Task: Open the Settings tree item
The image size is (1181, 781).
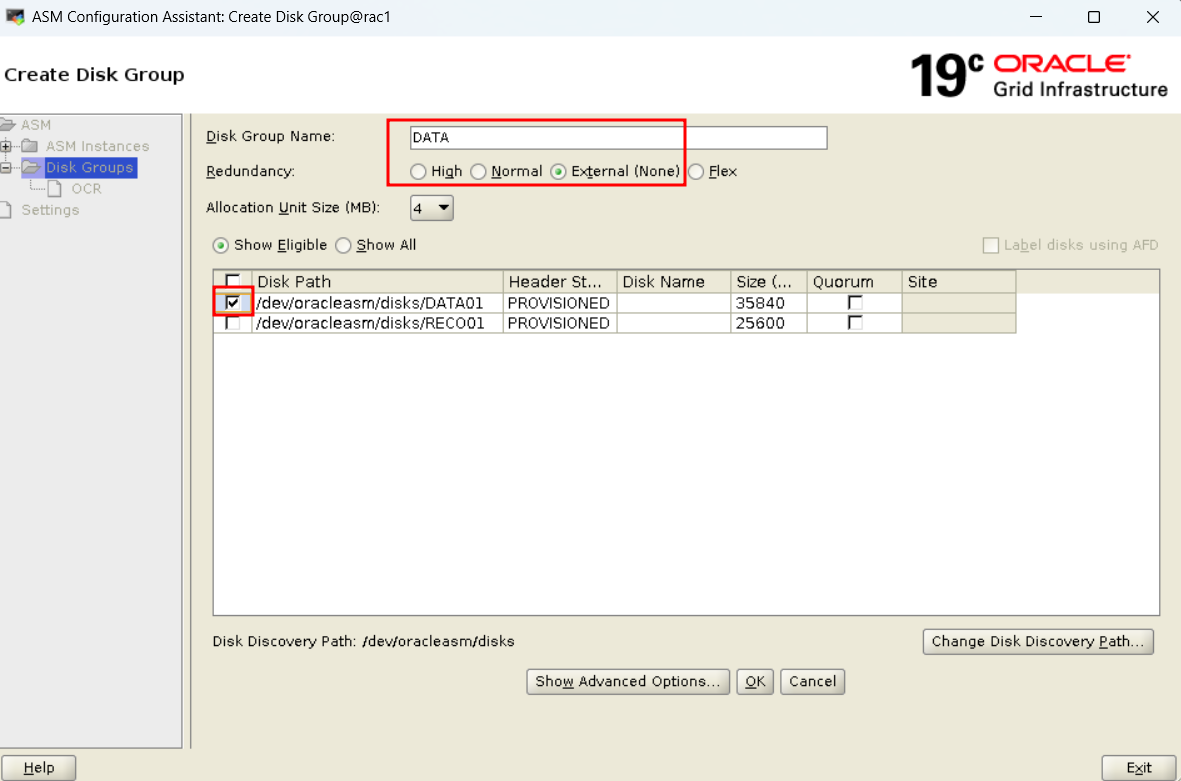Action: pyautogui.click(x=50, y=210)
